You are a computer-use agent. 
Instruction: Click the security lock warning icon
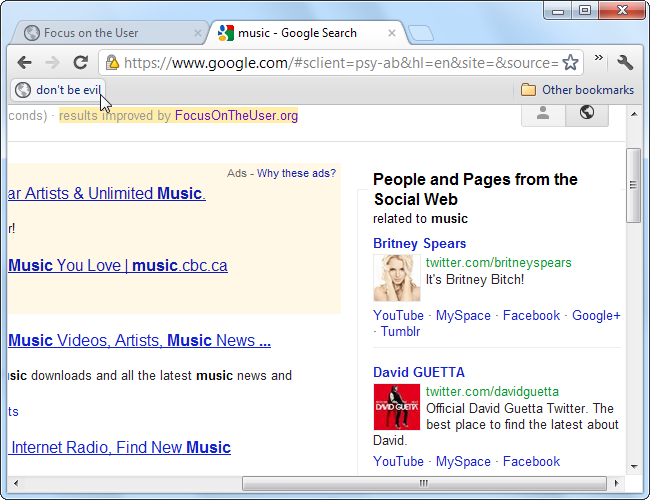(x=112, y=63)
